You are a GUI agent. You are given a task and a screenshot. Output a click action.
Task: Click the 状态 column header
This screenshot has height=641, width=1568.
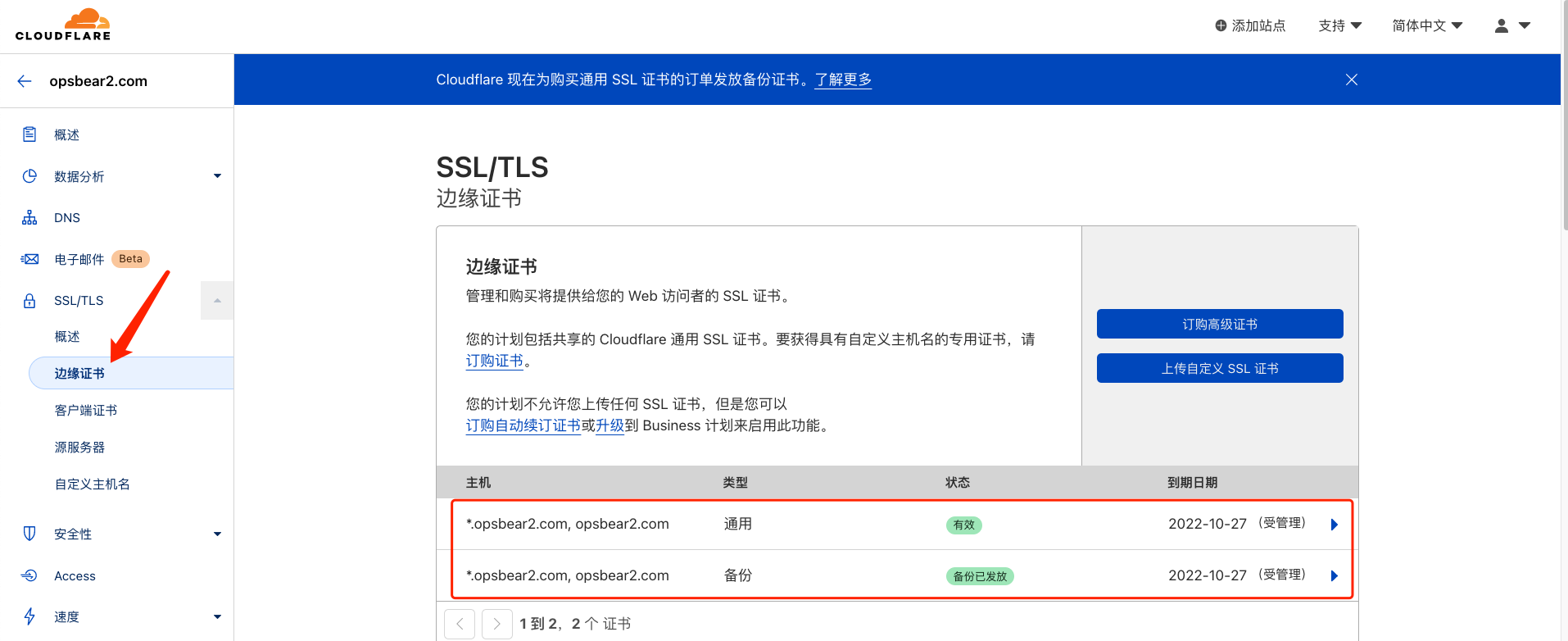[958, 483]
